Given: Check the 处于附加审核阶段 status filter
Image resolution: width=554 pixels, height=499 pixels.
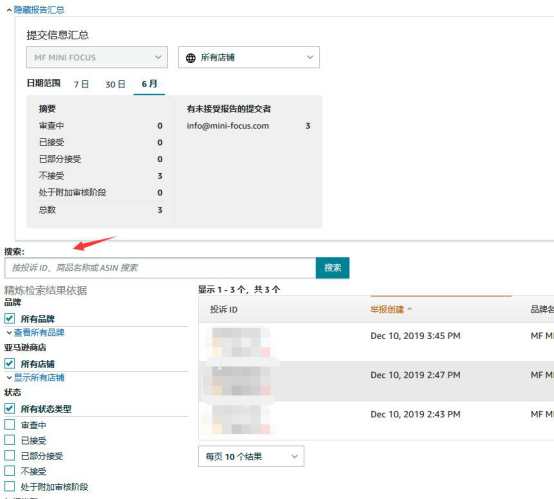Looking at the screenshot, I should [x=10, y=486].
